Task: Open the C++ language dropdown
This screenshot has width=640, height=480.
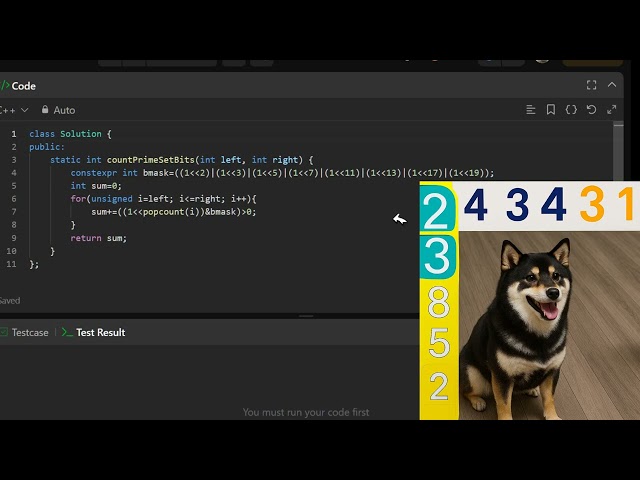Action: [x=14, y=110]
